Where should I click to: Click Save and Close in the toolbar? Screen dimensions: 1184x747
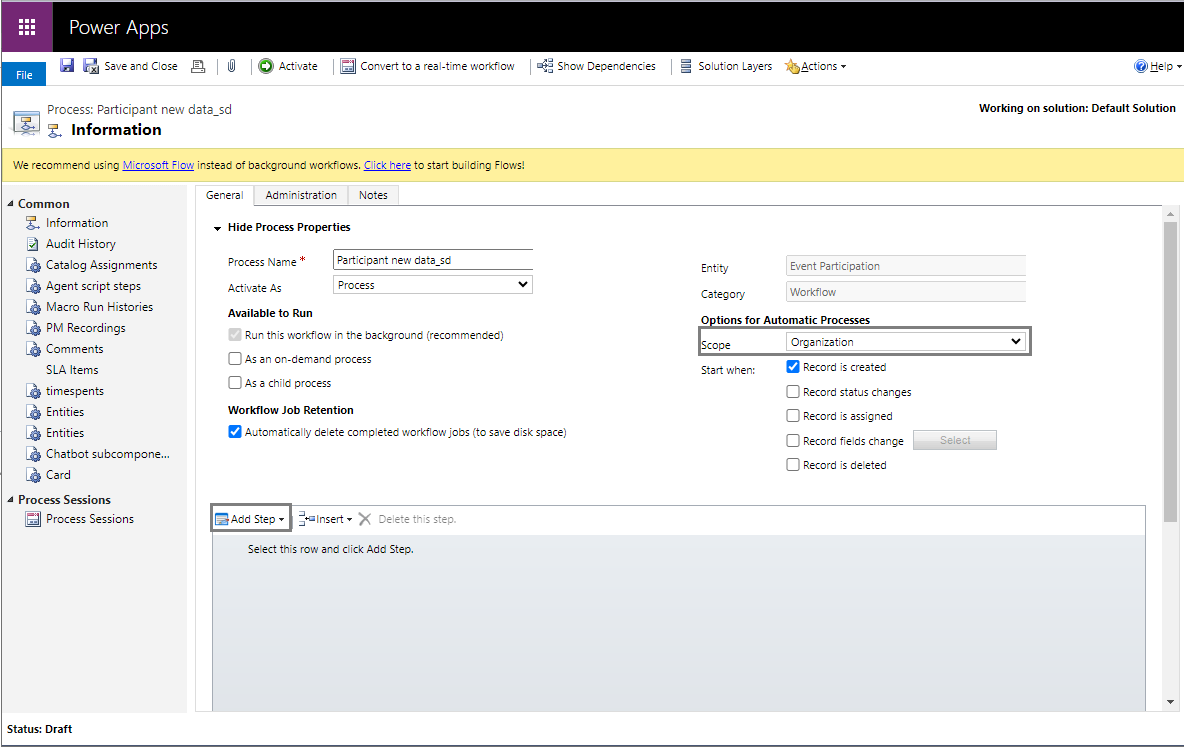click(x=131, y=66)
